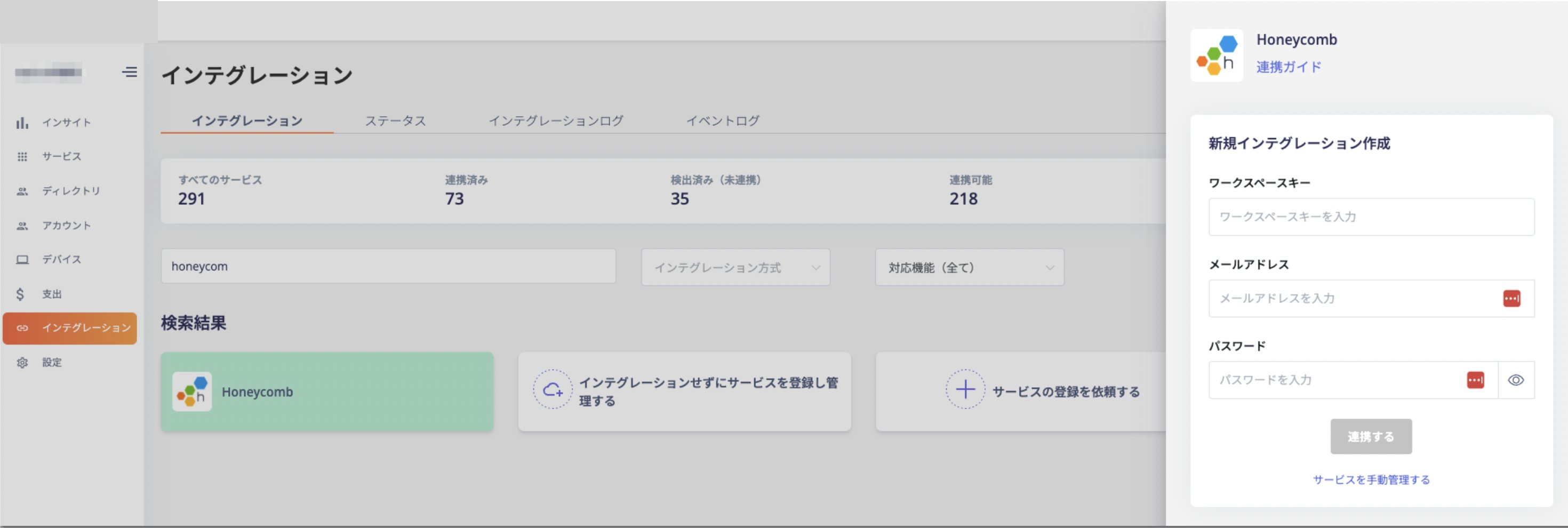
Task: Click the 支出 dollar sign icon
Action: point(21,294)
